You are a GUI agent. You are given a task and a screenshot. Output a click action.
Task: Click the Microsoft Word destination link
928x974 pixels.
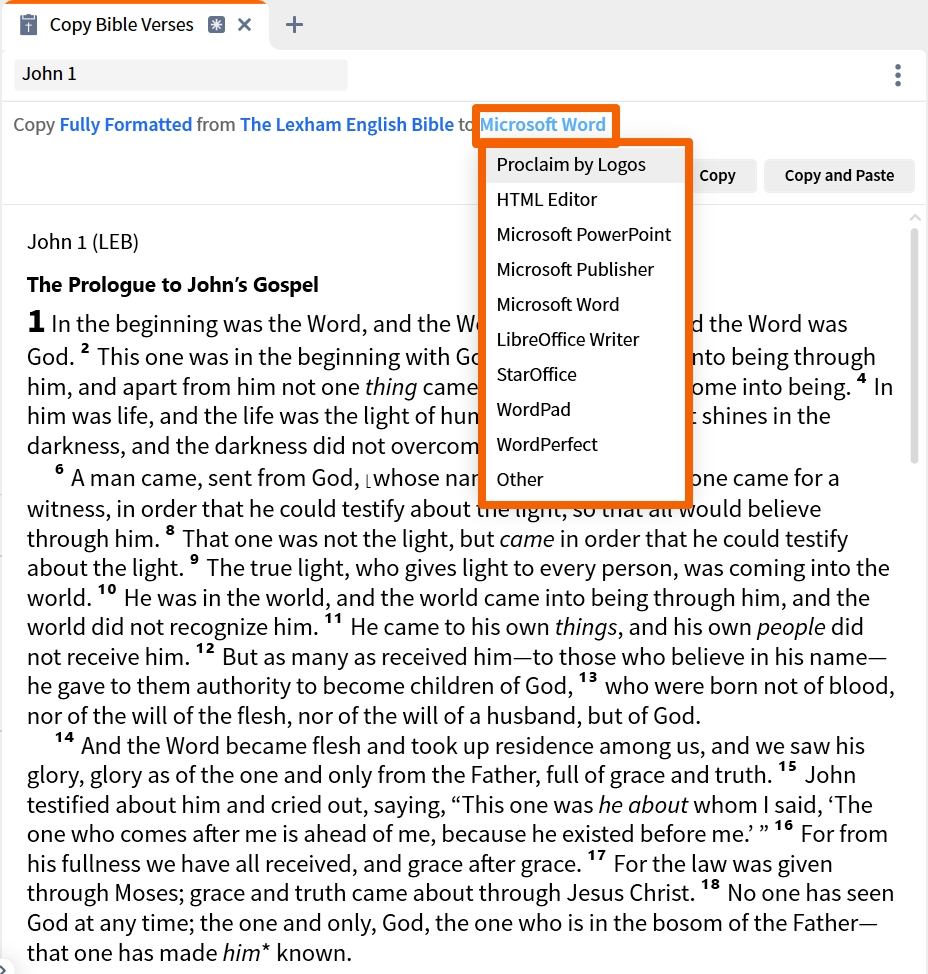click(x=543, y=125)
